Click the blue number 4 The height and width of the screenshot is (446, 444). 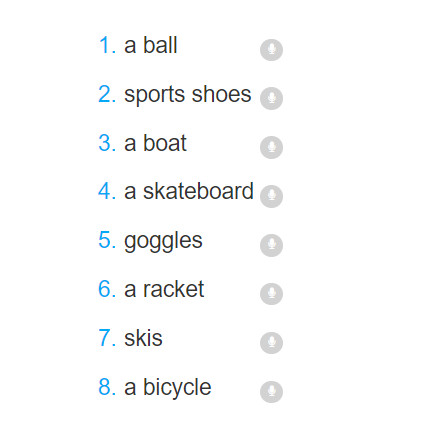click(x=107, y=191)
